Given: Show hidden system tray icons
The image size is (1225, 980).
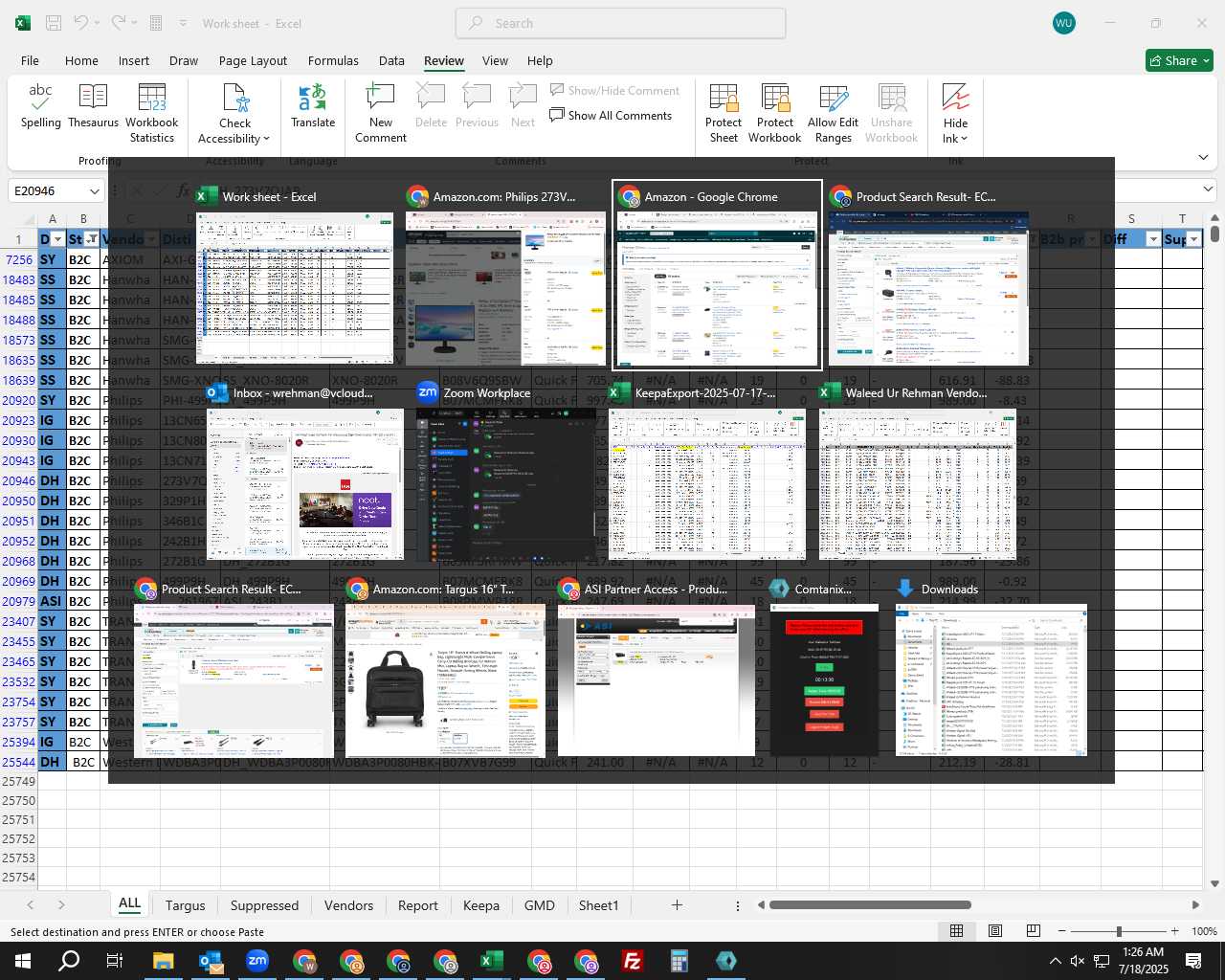Looking at the screenshot, I should tap(1055, 961).
